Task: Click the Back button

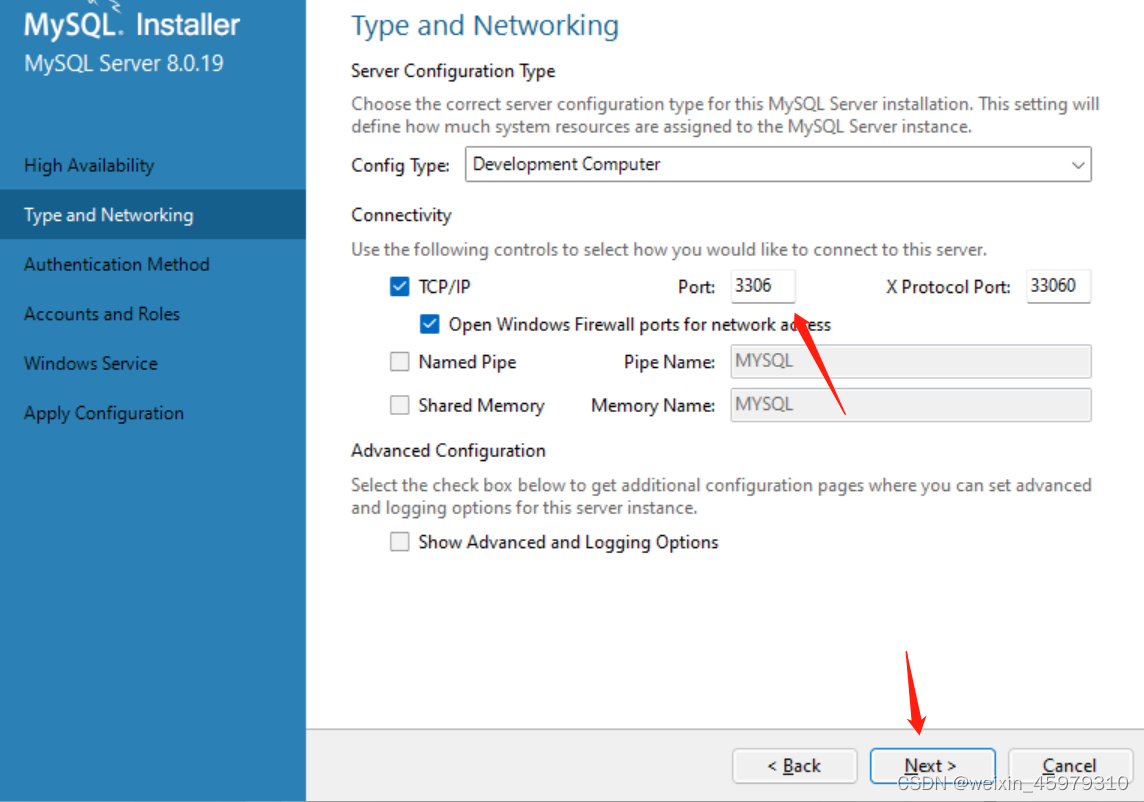Action: (795, 766)
